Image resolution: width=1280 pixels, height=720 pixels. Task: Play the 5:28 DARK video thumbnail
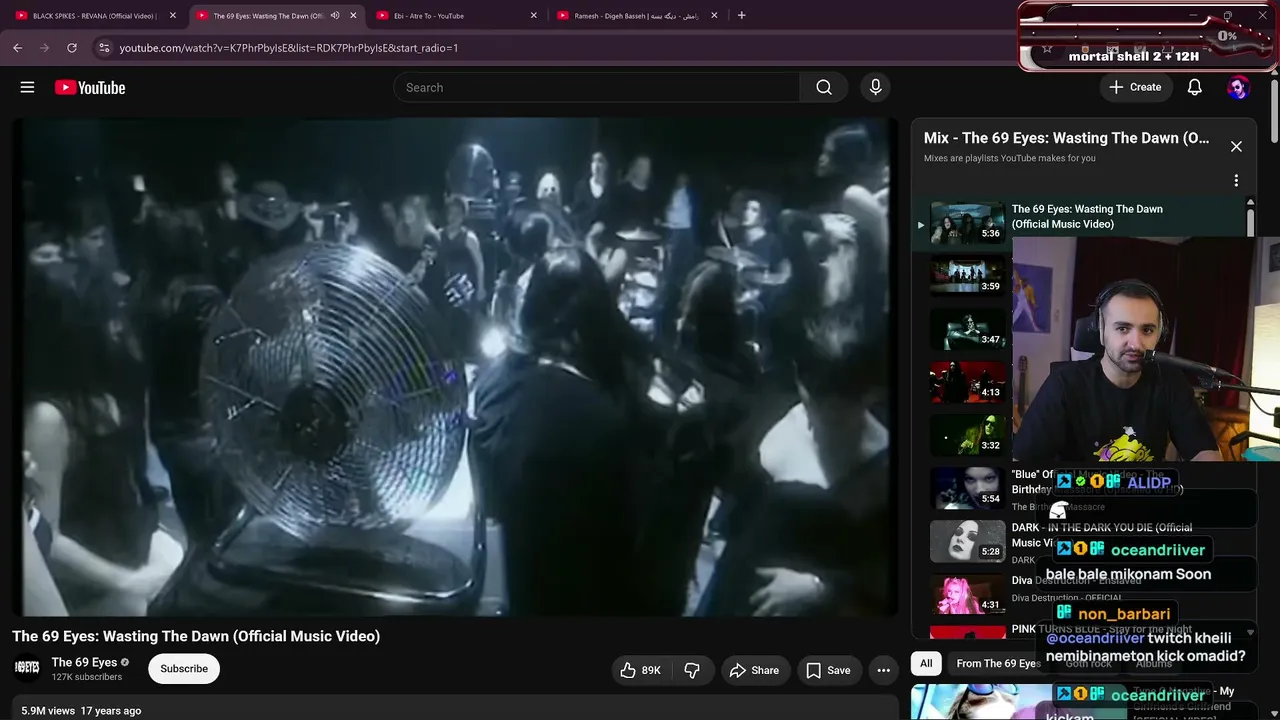(x=968, y=541)
